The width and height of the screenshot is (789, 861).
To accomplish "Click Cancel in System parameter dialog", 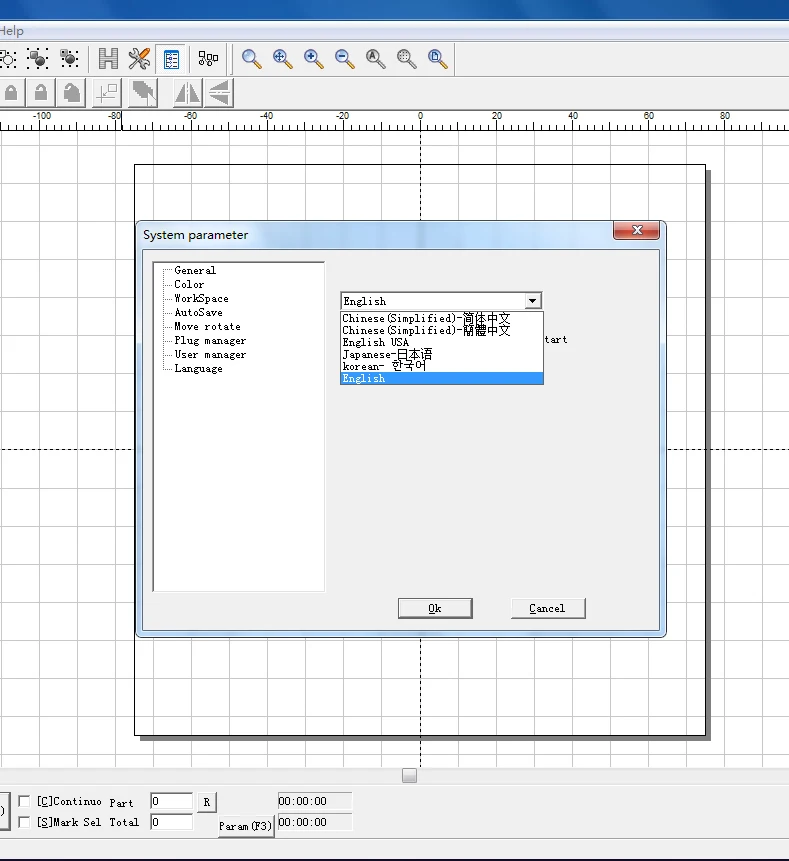I will coord(547,608).
